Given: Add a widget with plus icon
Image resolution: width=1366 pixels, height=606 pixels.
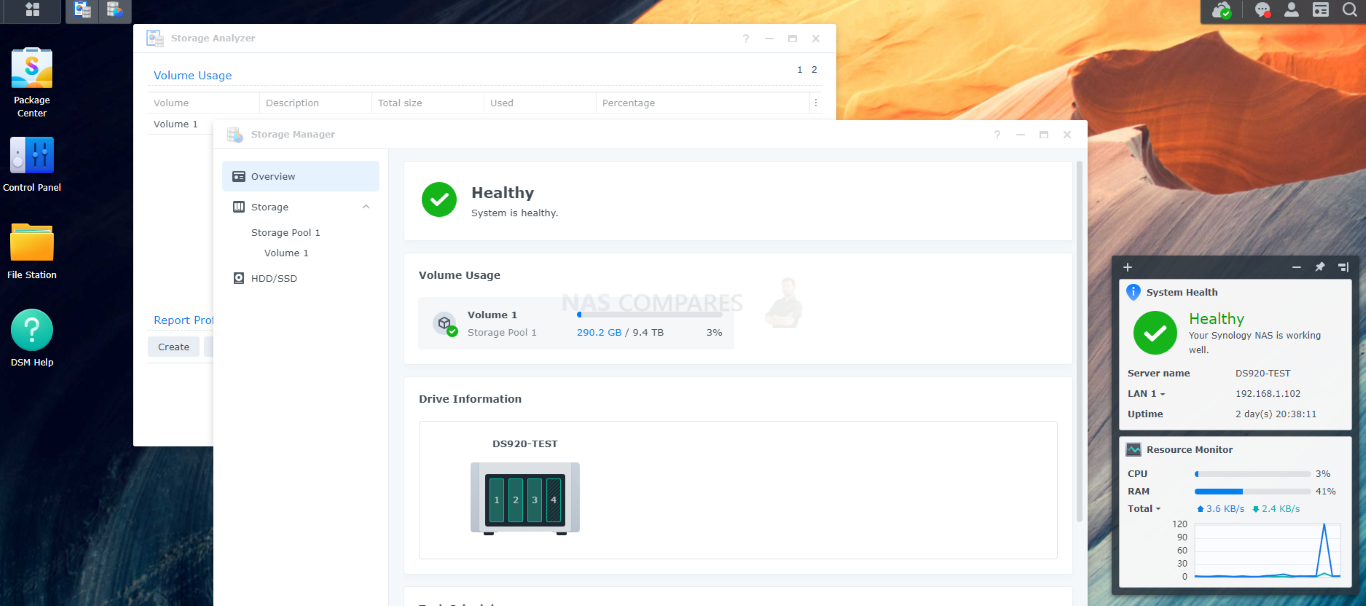Looking at the screenshot, I should tap(1128, 267).
